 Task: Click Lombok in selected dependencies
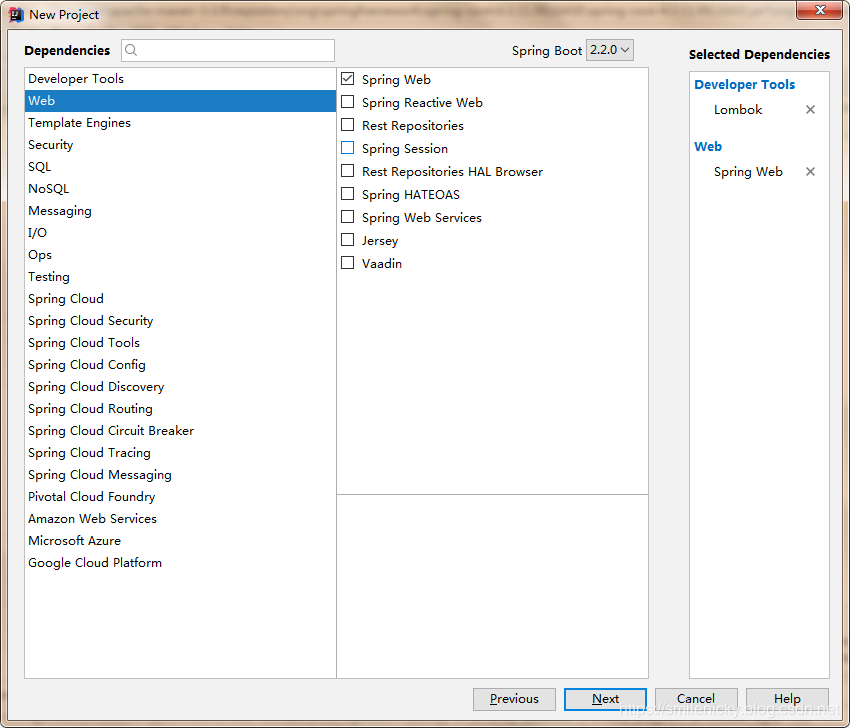pos(738,110)
